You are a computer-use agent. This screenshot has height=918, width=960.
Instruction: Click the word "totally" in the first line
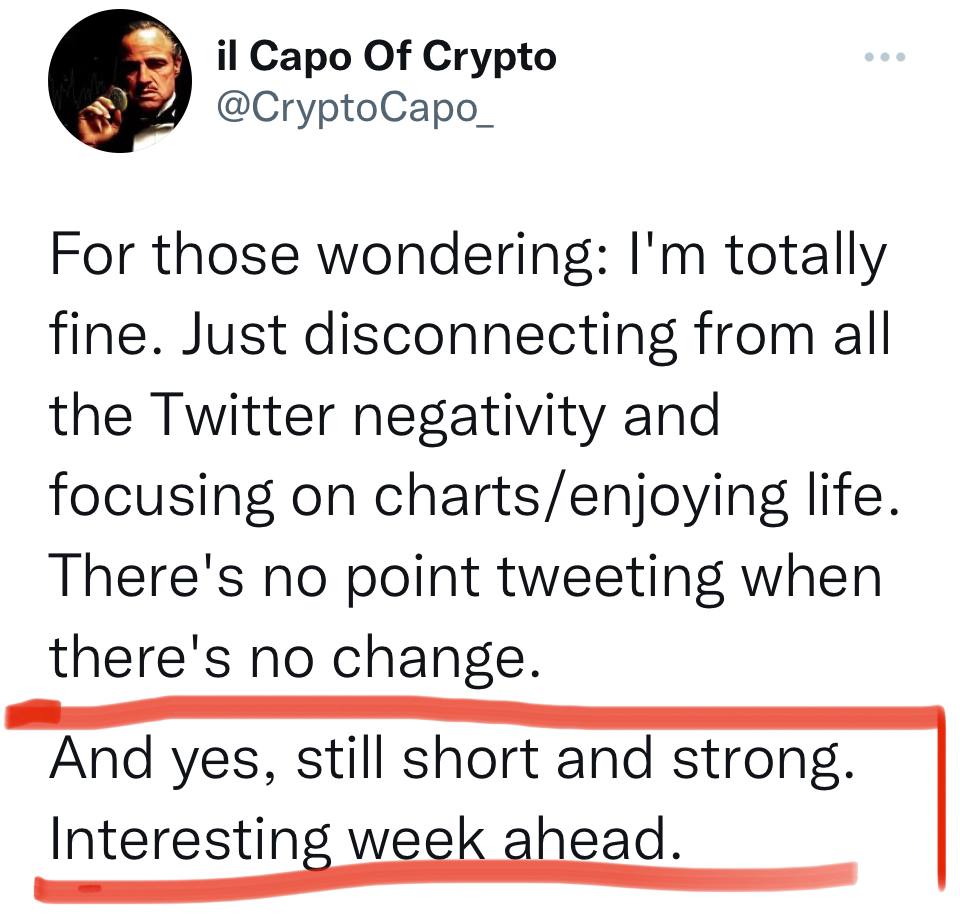coord(806,255)
